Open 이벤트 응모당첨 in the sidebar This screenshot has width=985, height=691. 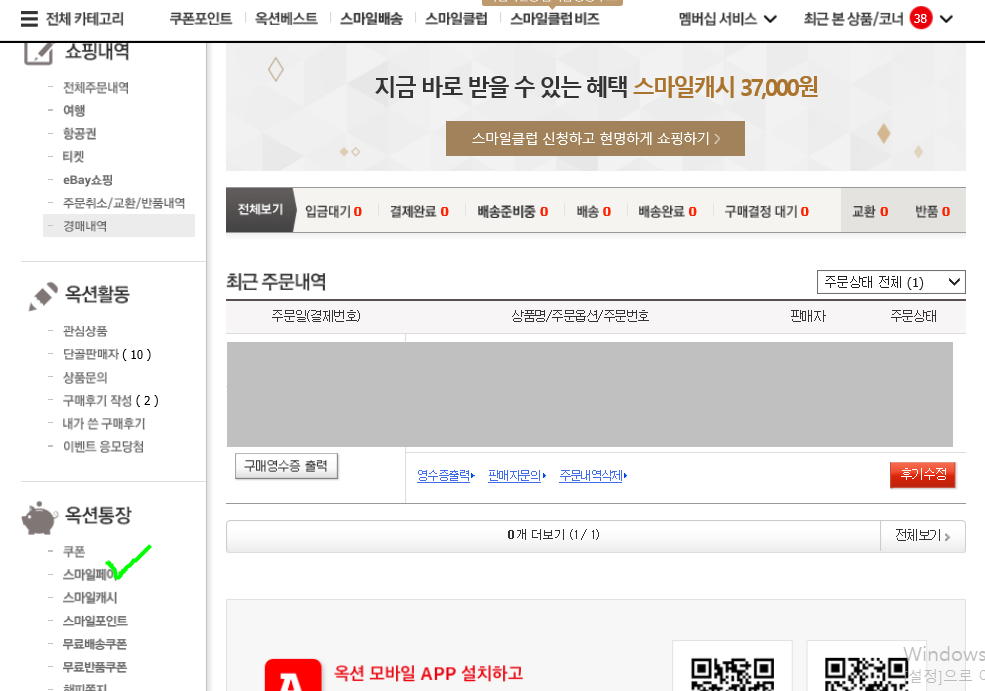click(103, 447)
